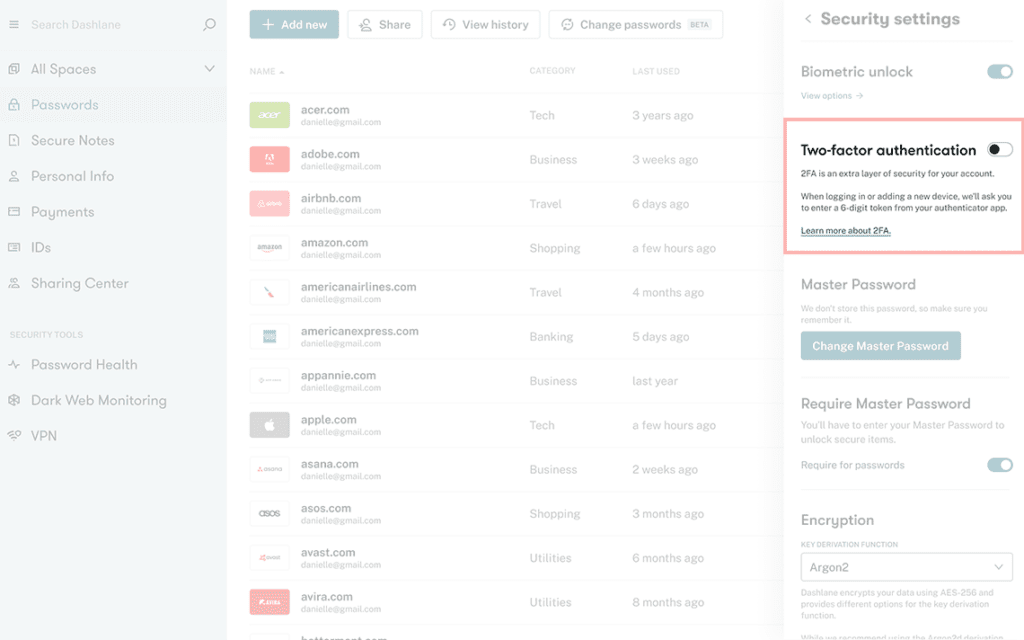The height and width of the screenshot is (640, 1024).
Task: Go to the Sharing Center
Action: [79, 283]
